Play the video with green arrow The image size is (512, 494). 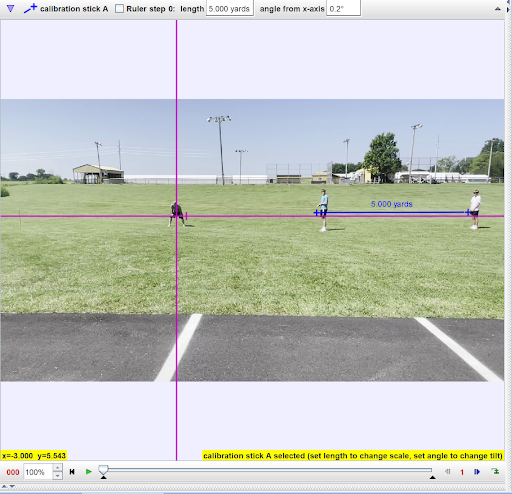coord(89,472)
